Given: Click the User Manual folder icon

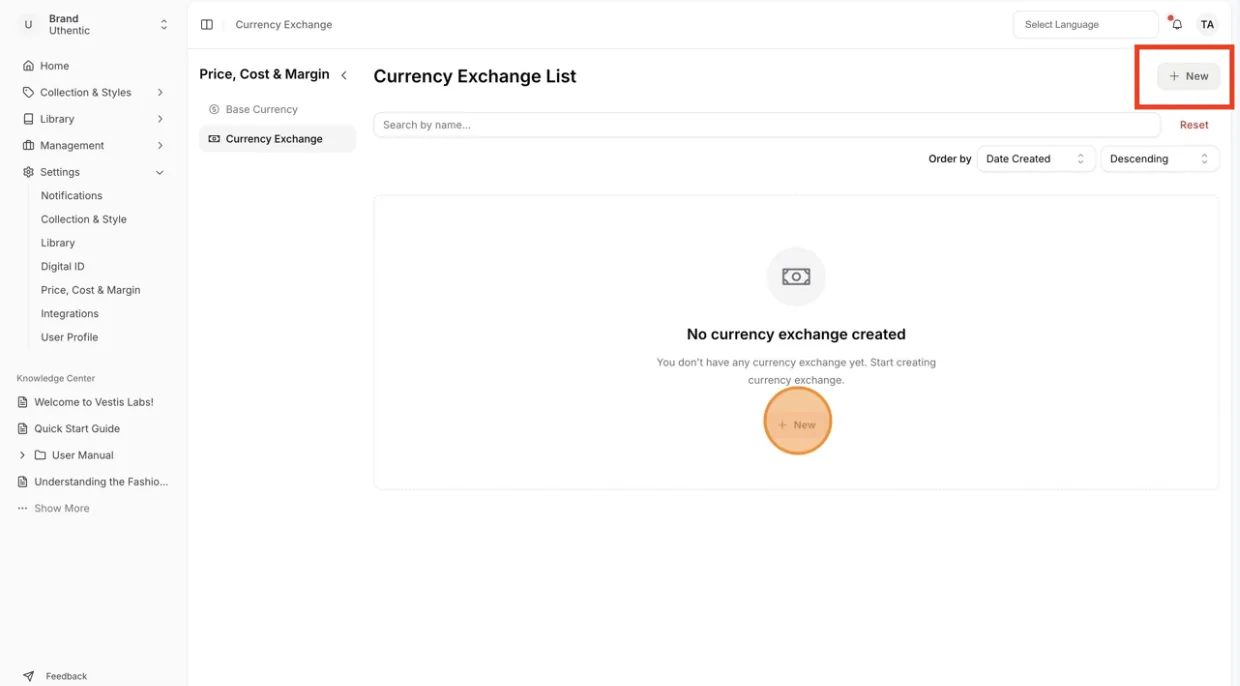Looking at the screenshot, I should click(40, 455).
